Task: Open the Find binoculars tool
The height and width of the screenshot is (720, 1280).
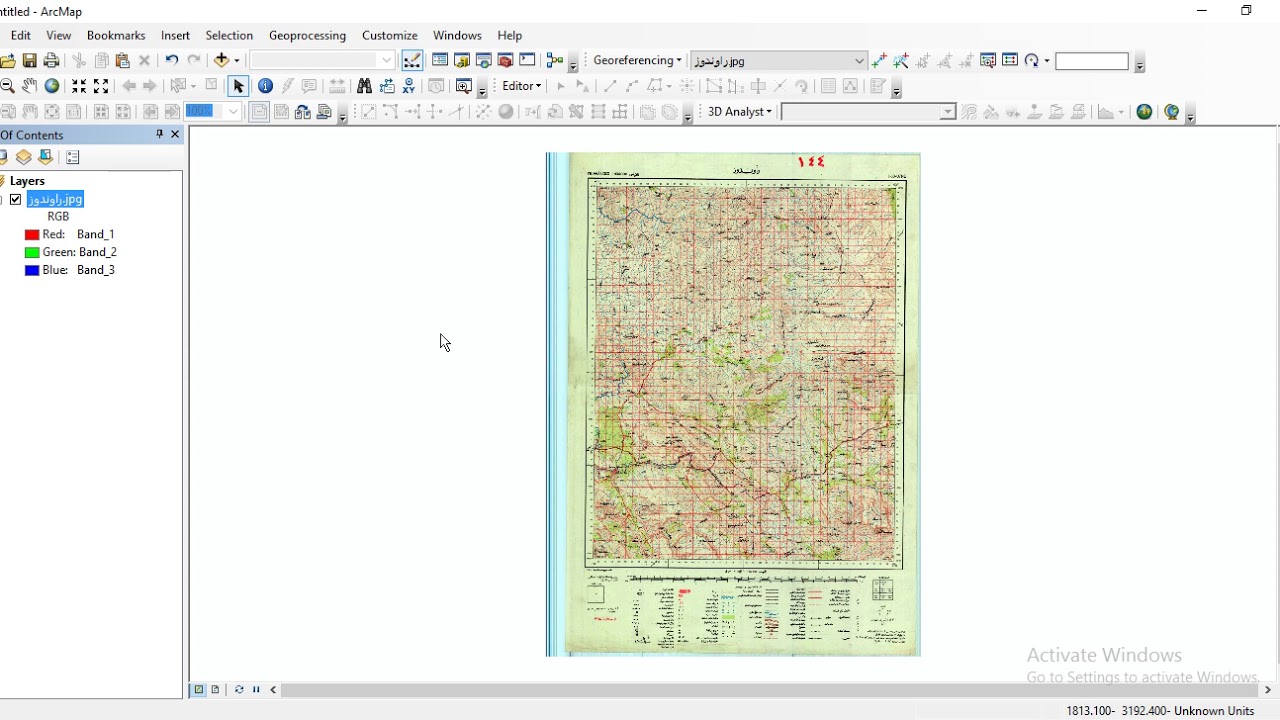Action: click(364, 86)
